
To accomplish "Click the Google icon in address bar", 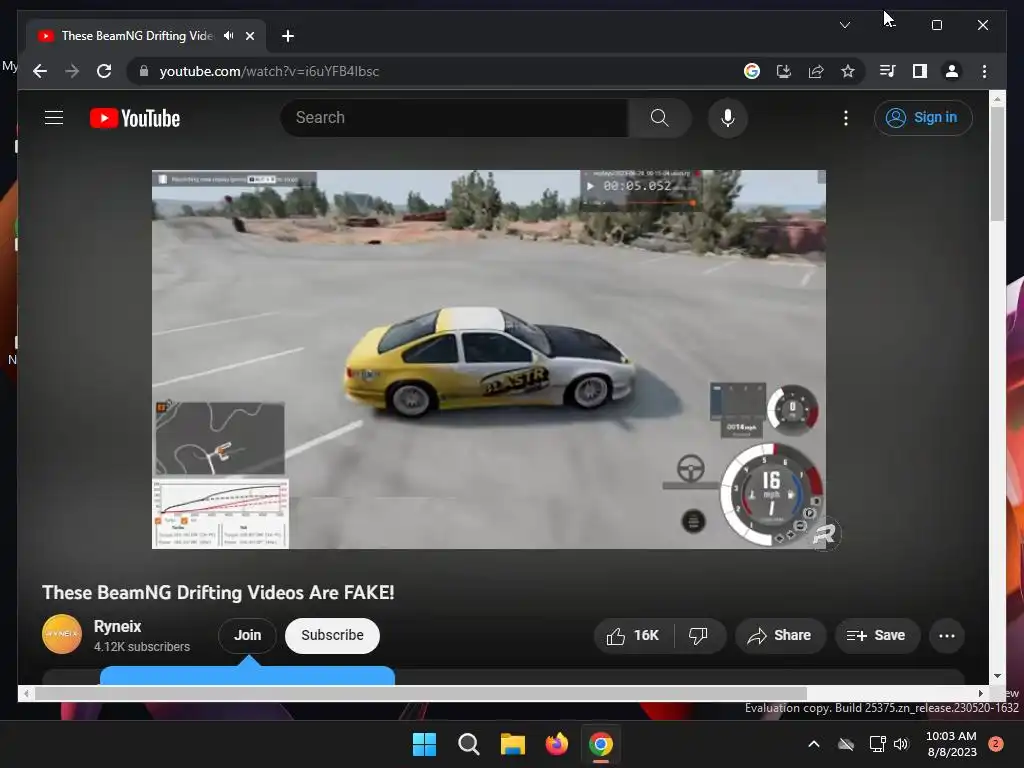I will pyautogui.click(x=752, y=71).
